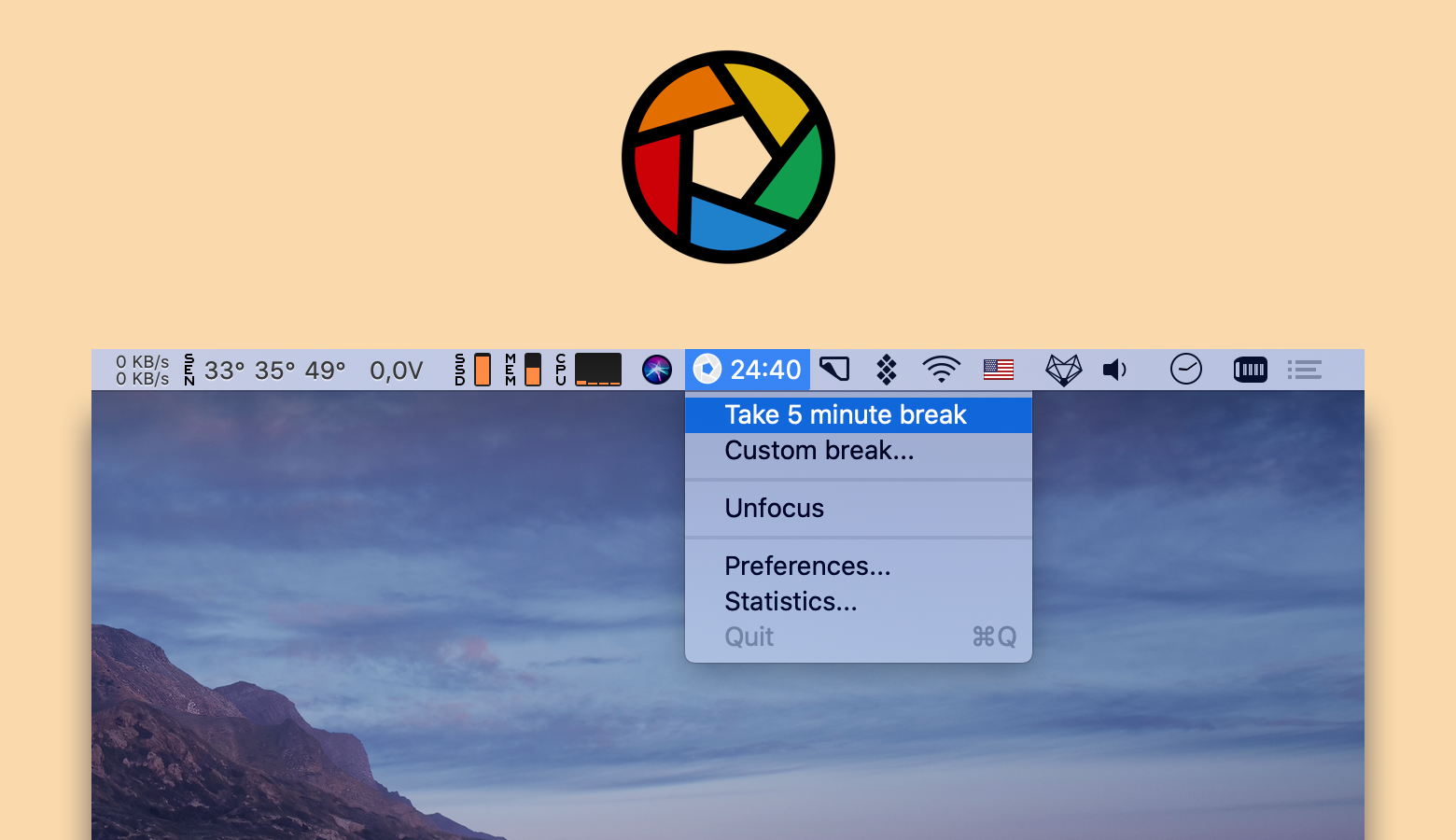Click the 0,0V voltage readout
The image size is (1456, 840).
click(397, 371)
